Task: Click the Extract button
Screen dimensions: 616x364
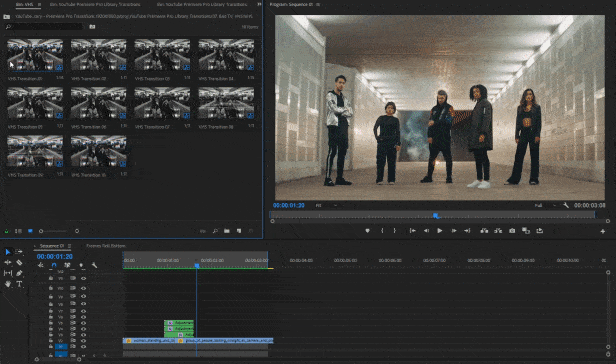Action: coord(498,231)
